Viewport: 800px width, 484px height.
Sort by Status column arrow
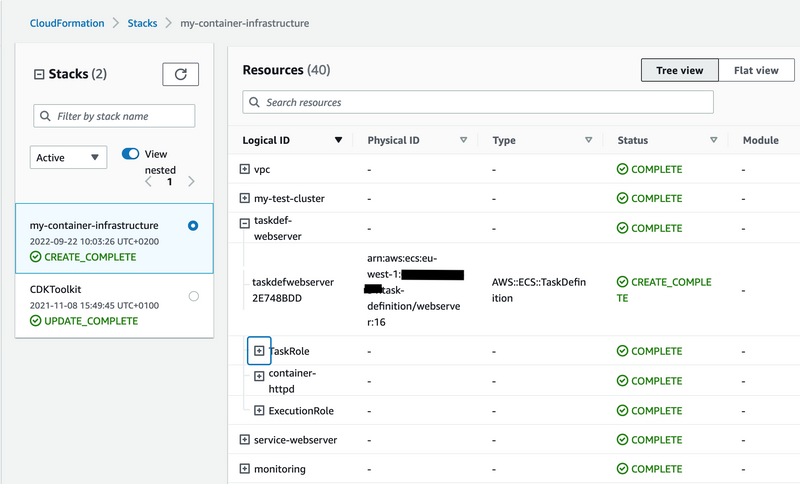713,140
